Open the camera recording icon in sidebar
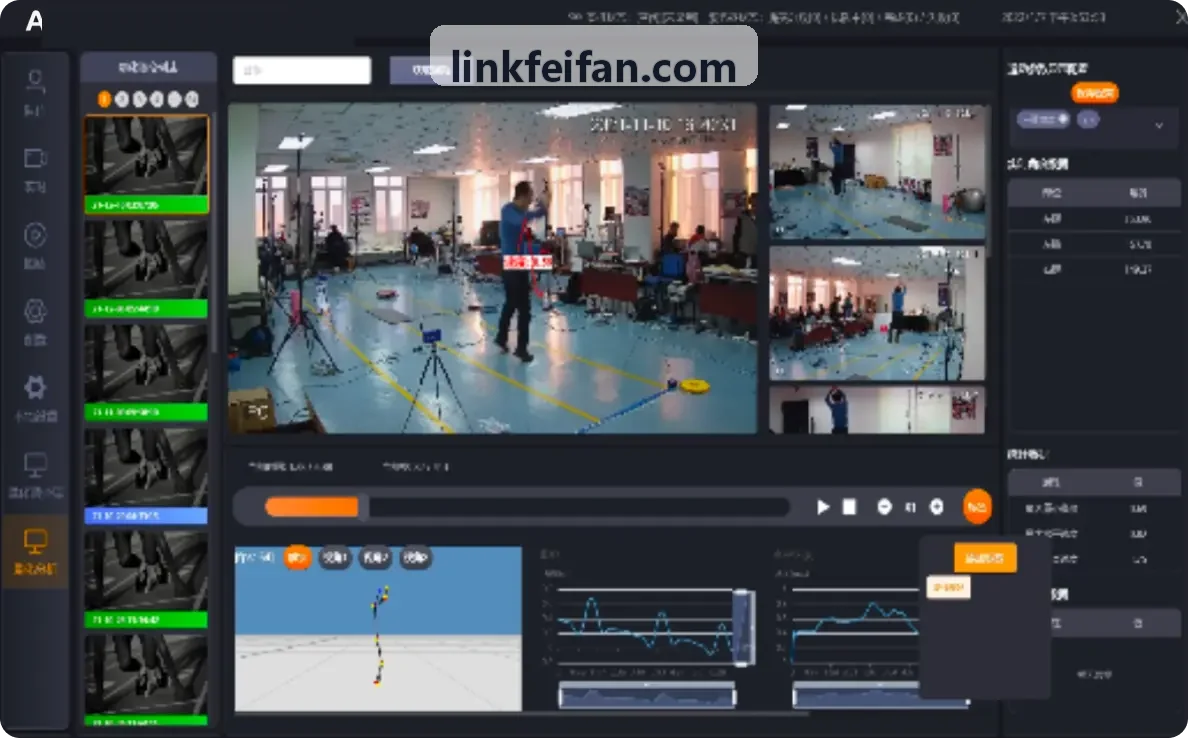 tap(35, 158)
